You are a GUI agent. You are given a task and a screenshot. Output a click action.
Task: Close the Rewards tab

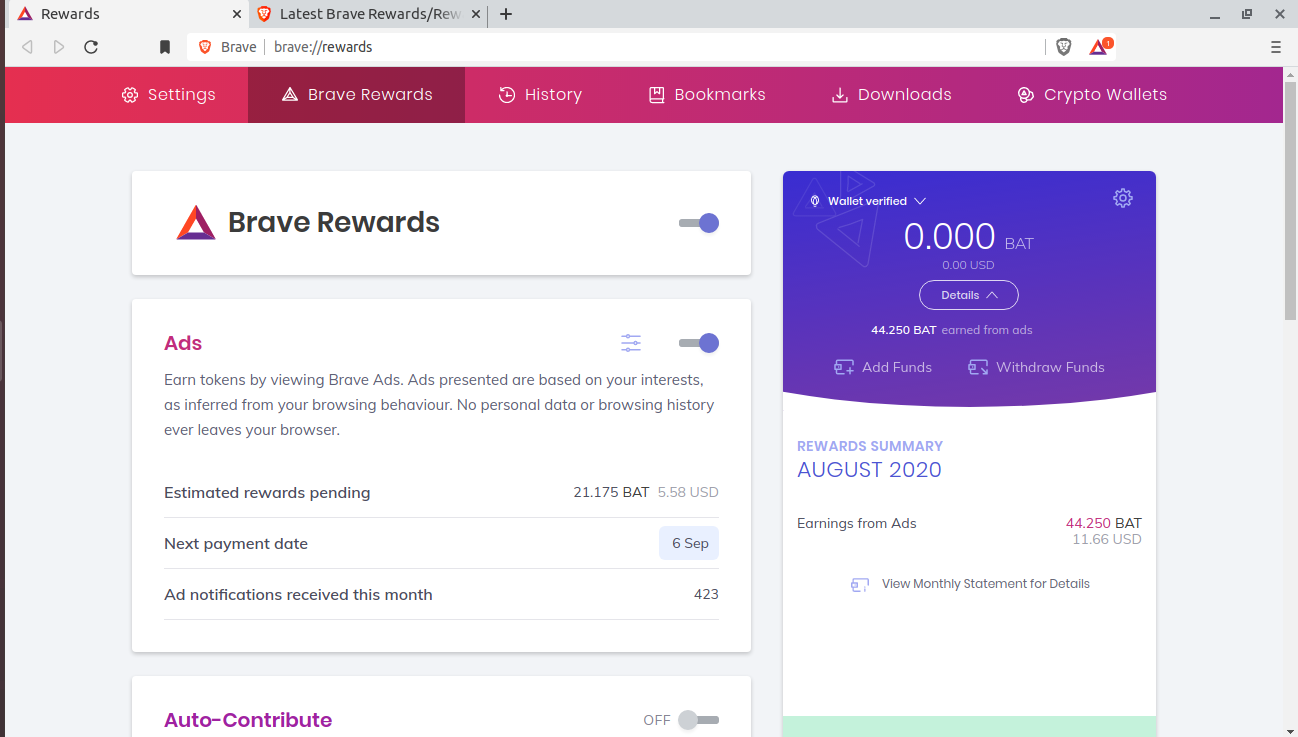[x=237, y=14]
